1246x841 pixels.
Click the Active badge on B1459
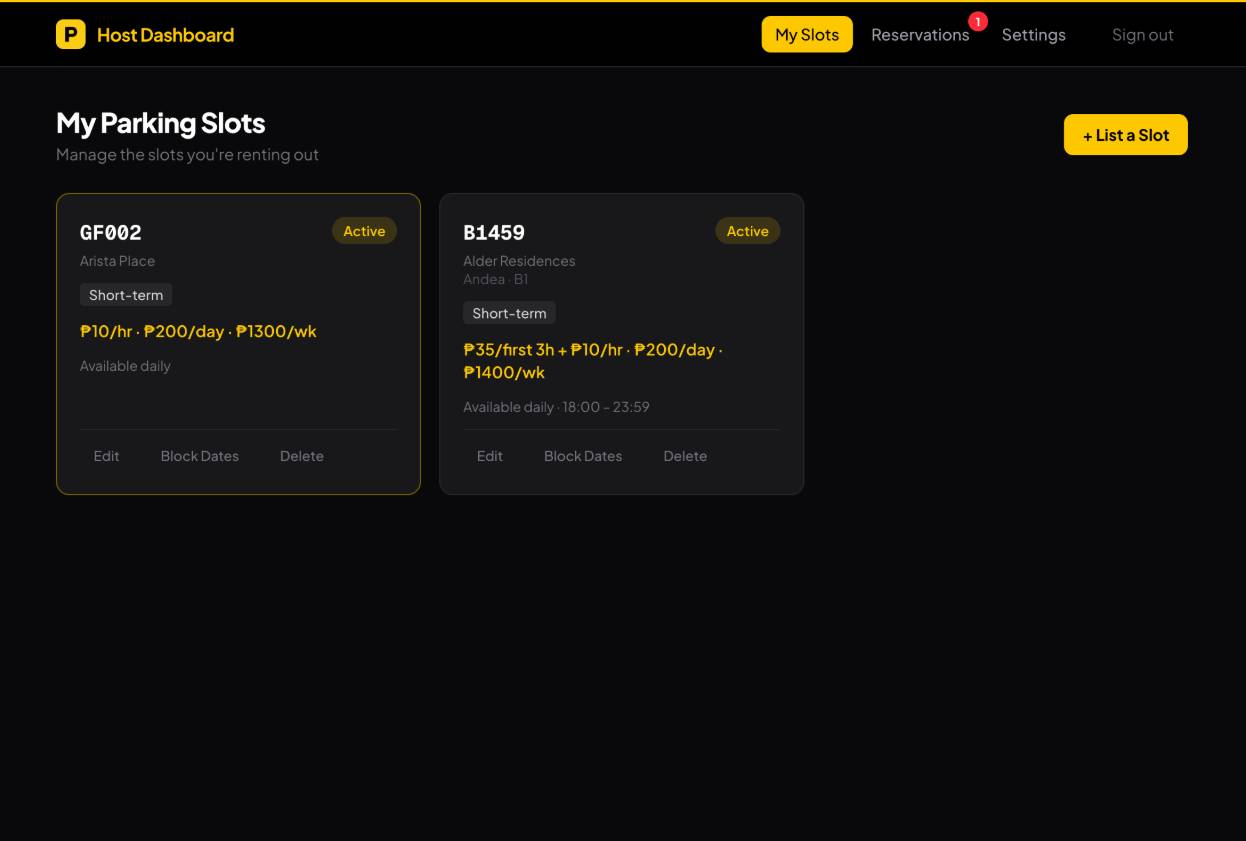(747, 231)
